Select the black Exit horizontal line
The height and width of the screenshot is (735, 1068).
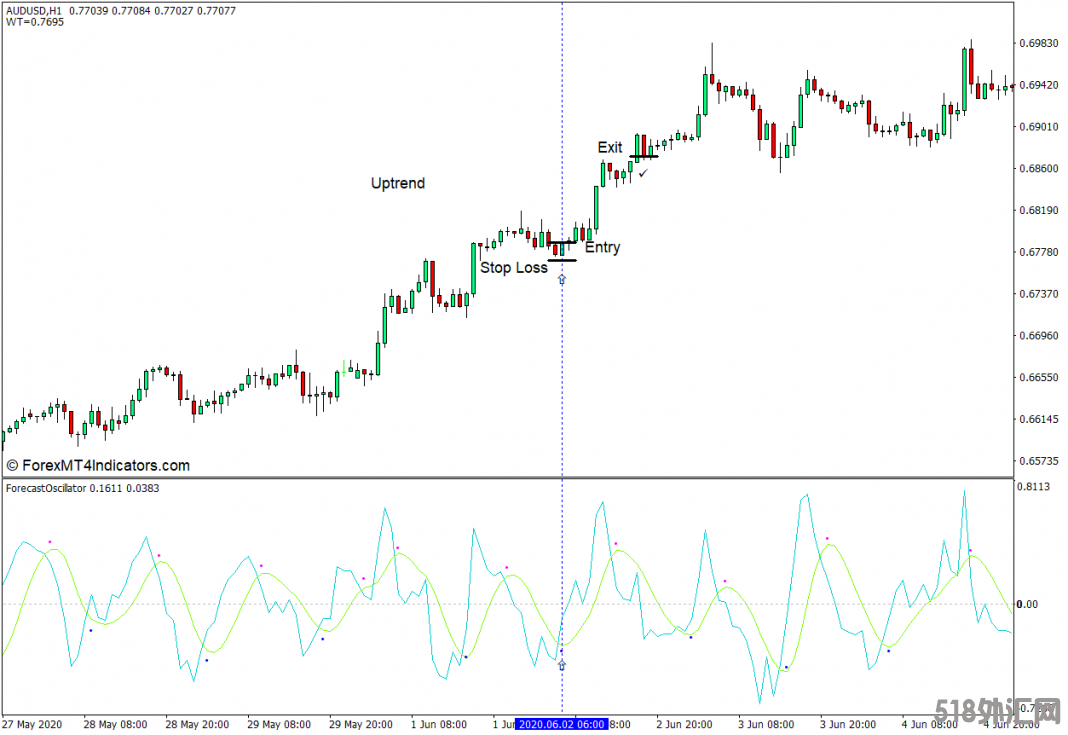point(644,156)
